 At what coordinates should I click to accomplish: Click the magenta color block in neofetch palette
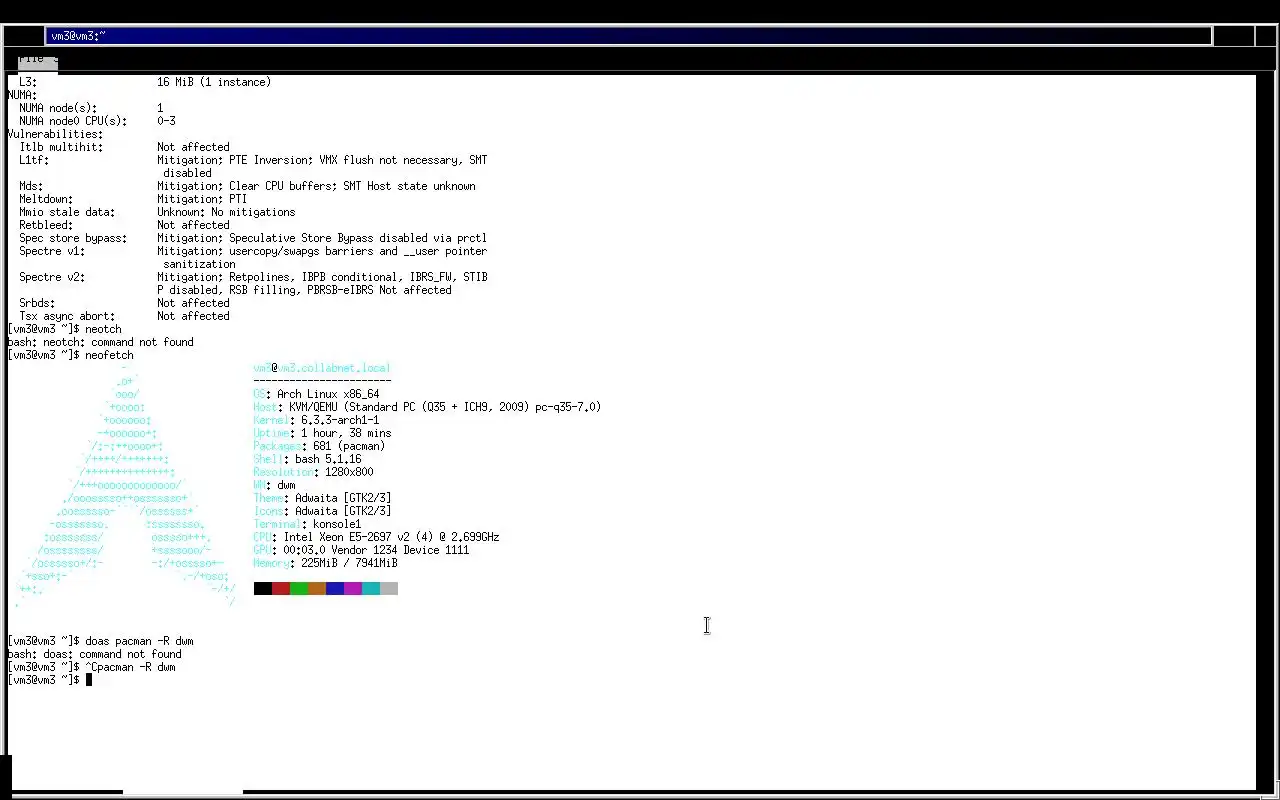(x=353, y=589)
